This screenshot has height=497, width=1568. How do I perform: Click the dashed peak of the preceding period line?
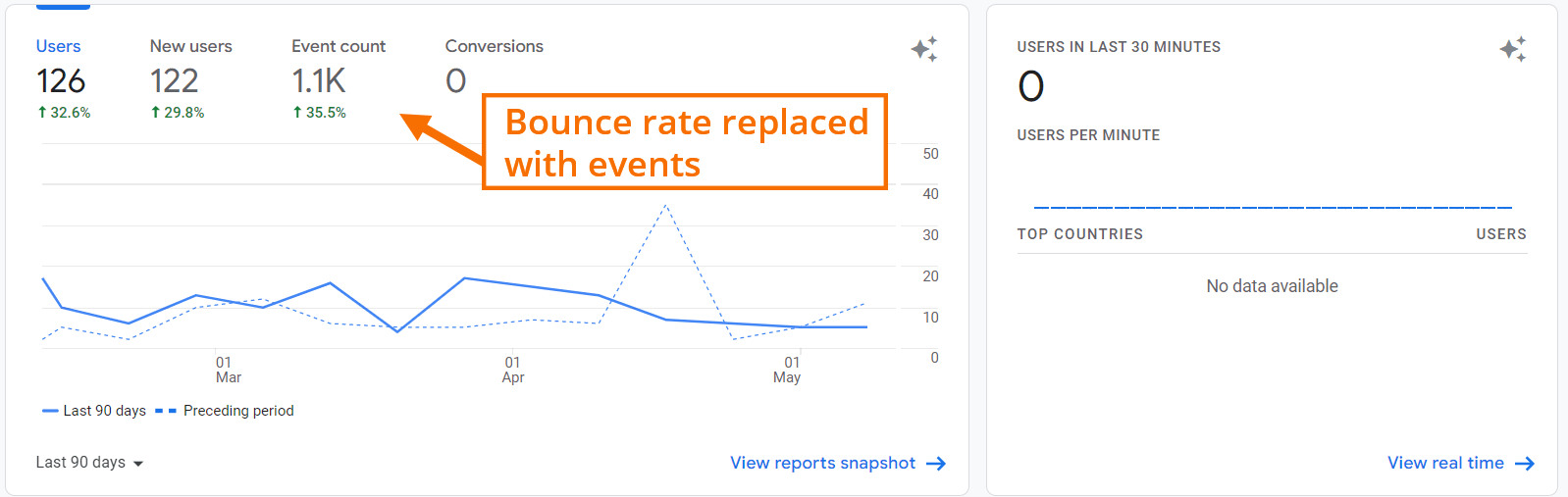pyautogui.click(x=665, y=206)
